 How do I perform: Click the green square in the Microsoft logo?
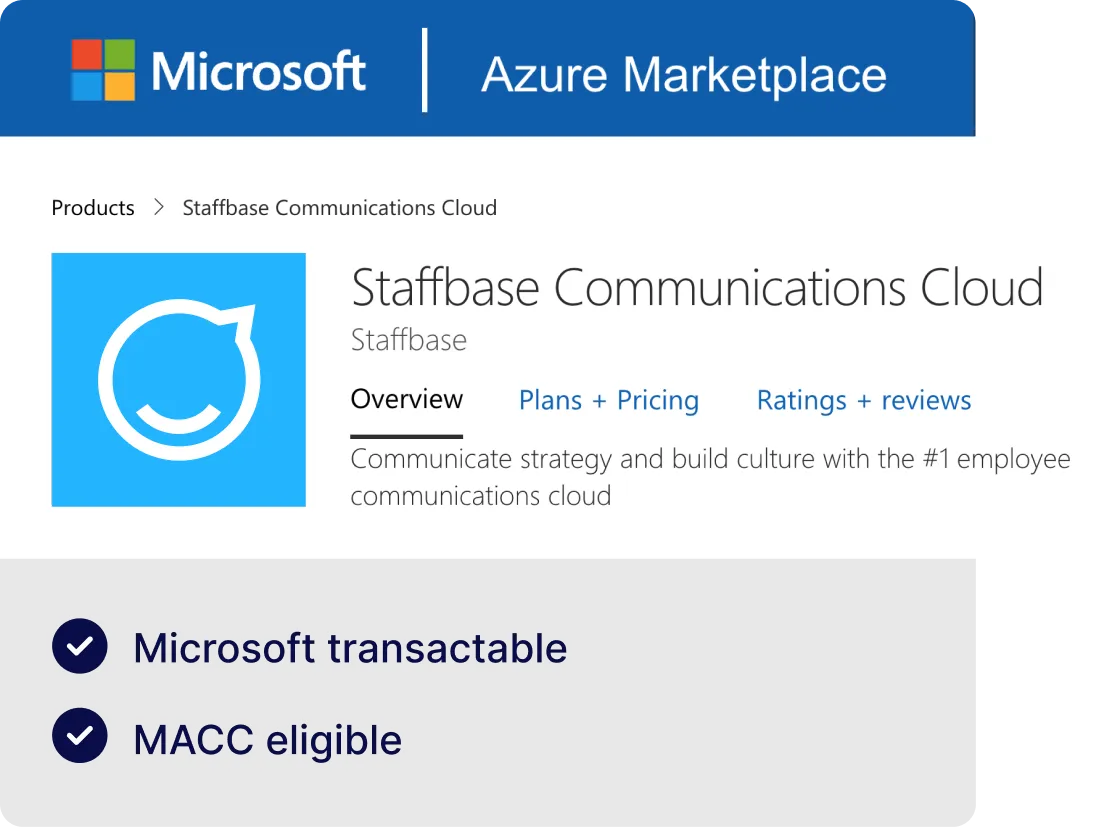click(x=118, y=54)
